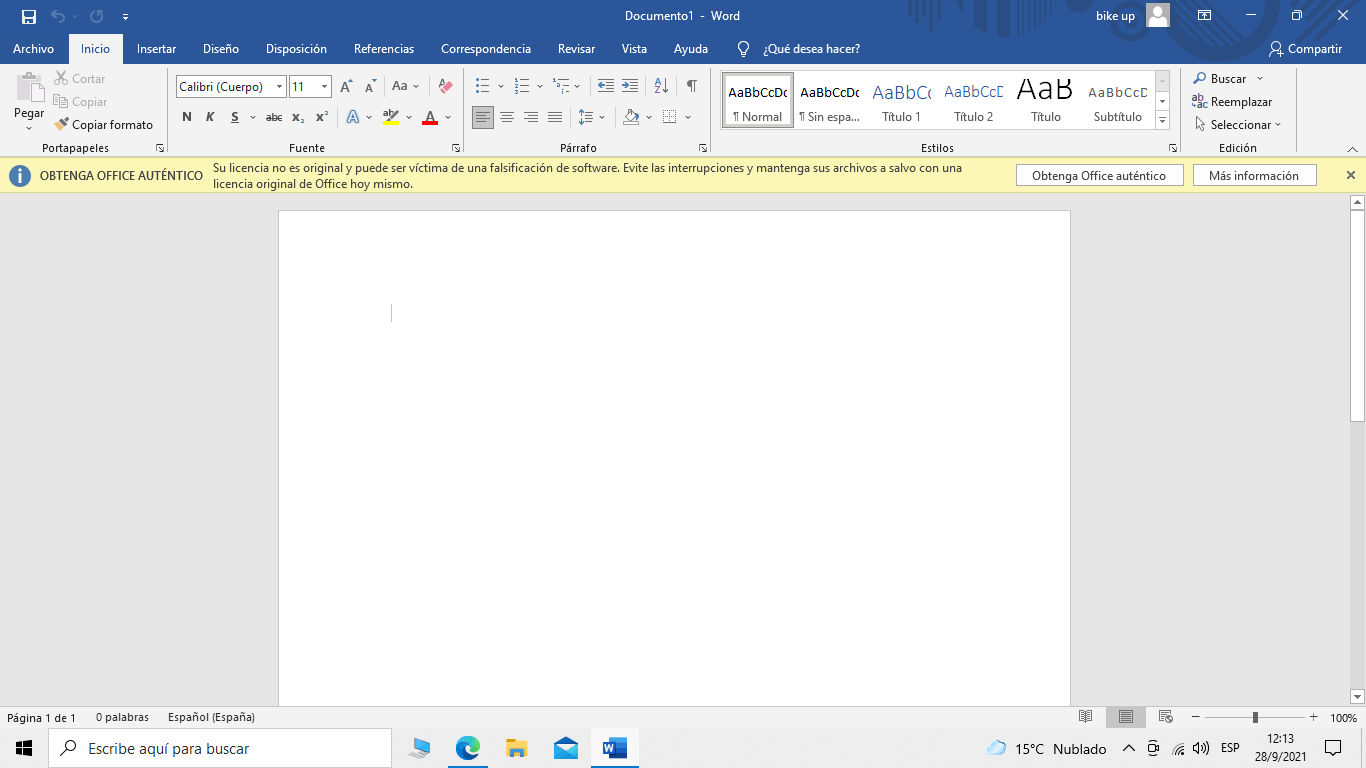Open the Fuente dialog launcher

[x=456, y=148]
